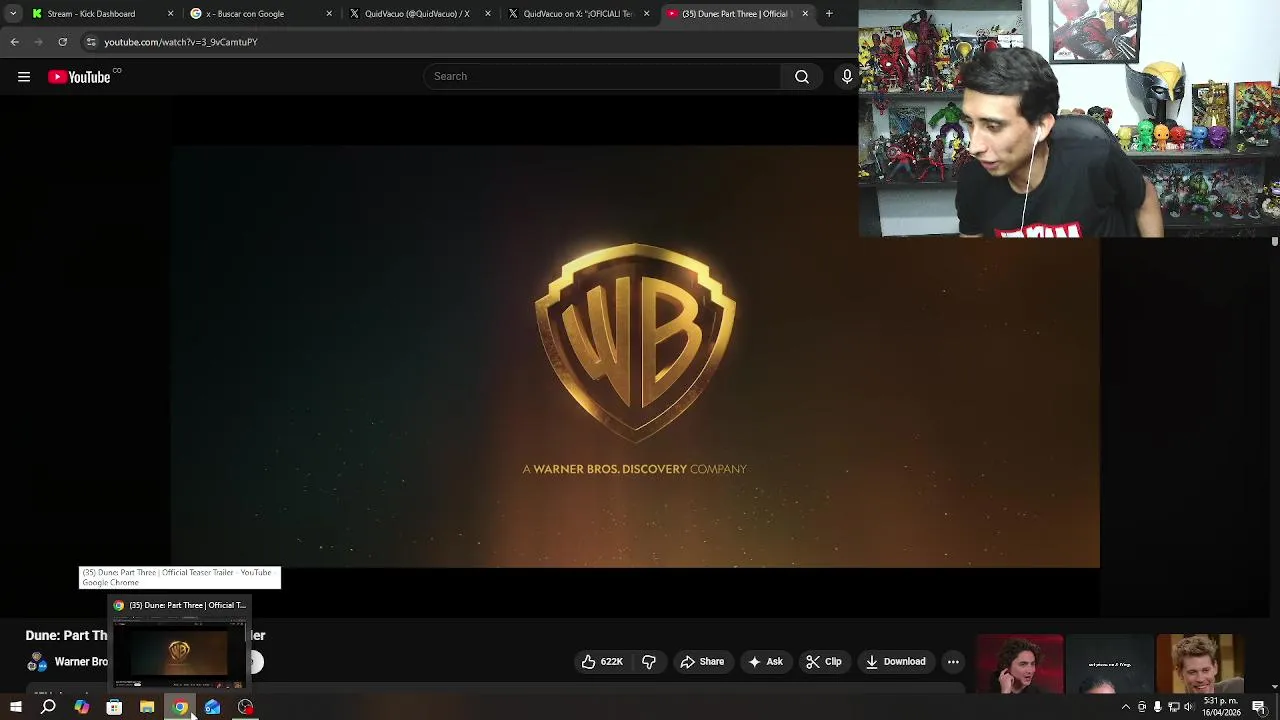Click the Ask button under the video

pos(765,662)
